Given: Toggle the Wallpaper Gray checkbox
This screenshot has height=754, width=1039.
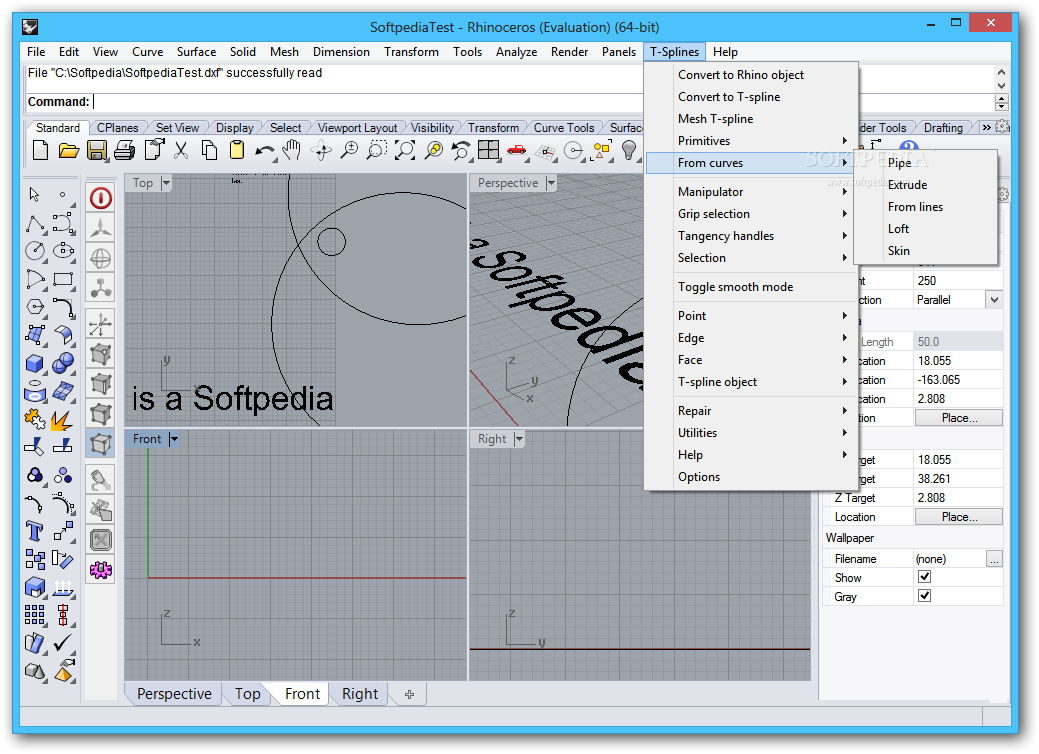Looking at the screenshot, I should (x=924, y=596).
